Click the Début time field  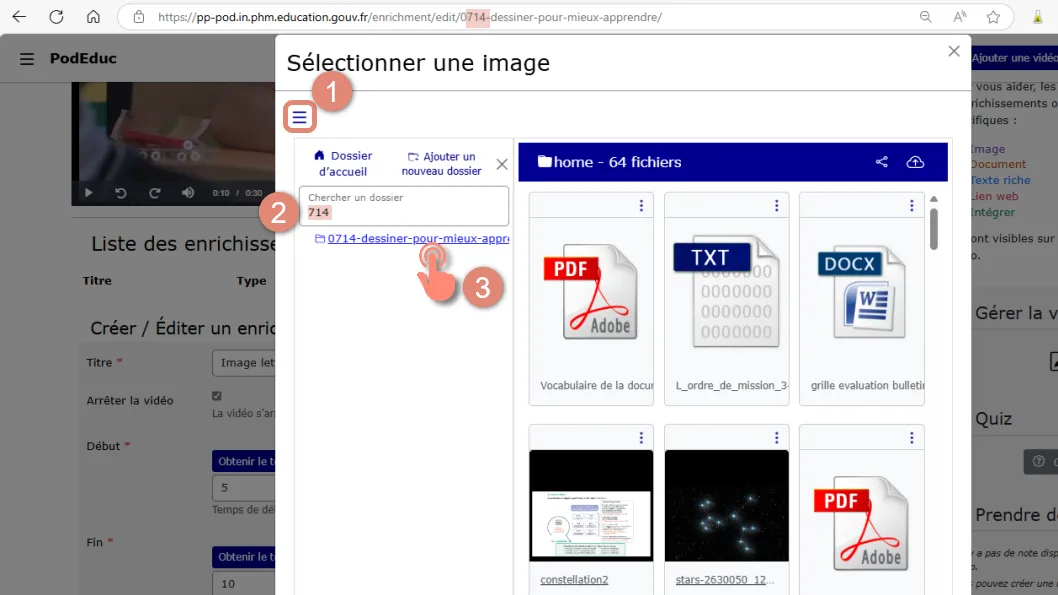pyautogui.click(x=244, y=488)
